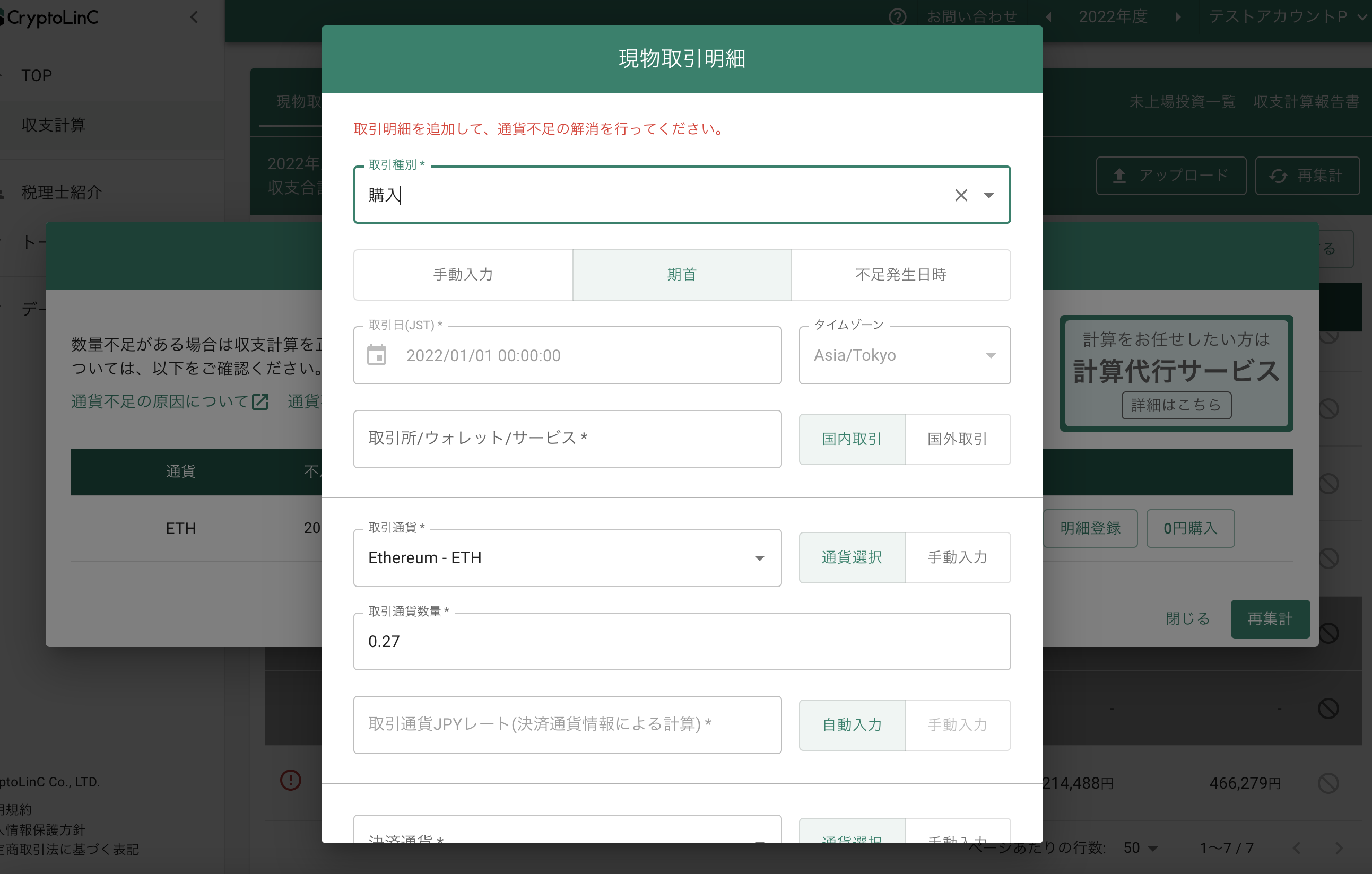Select 自動入力 for JPY rate
This screenshot has height=874, width=1372.
pos(853,725)
